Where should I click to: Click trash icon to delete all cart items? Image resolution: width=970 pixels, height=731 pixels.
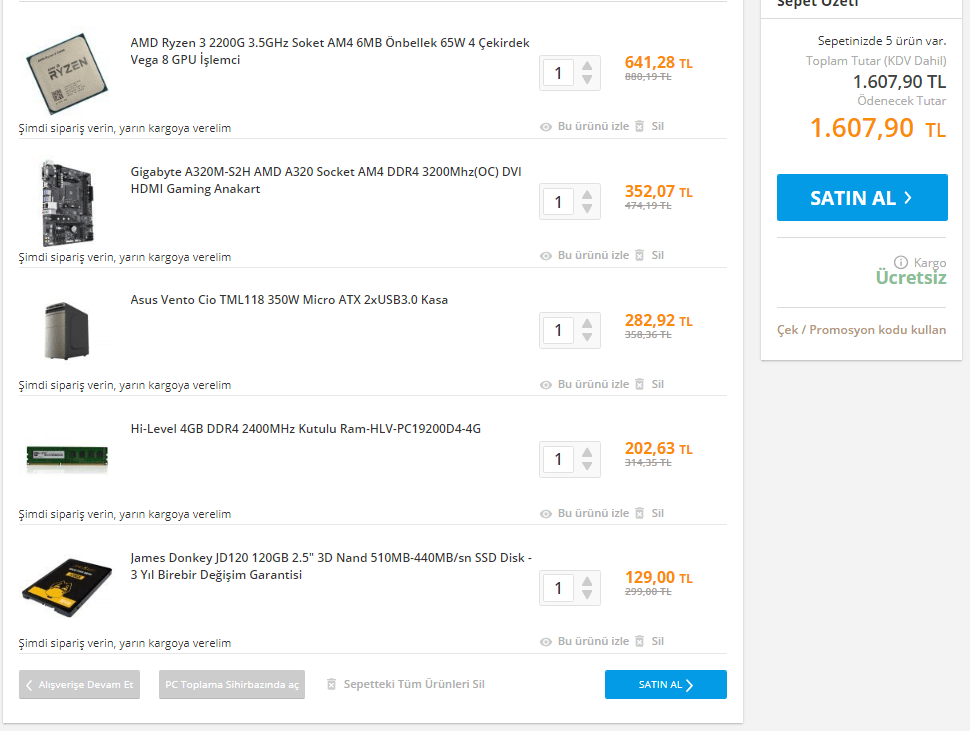332,685
